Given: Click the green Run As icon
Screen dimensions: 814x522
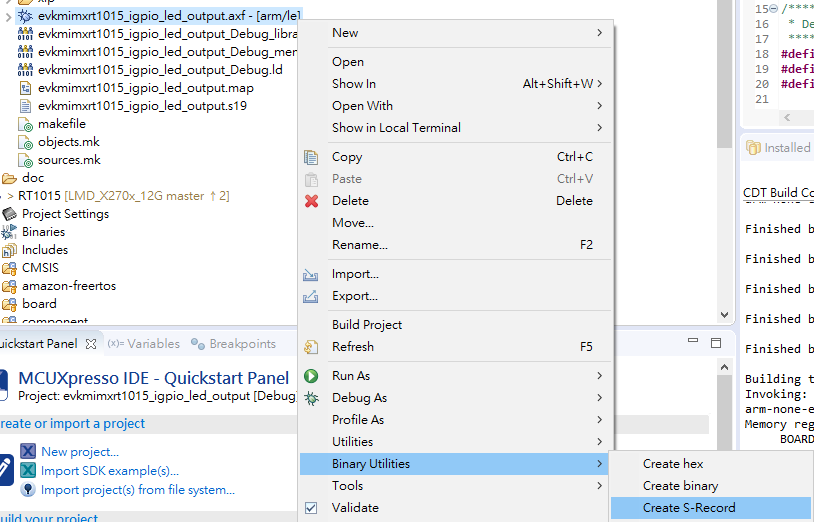Looking at the screenshot, I should click(x=311, y=376).
